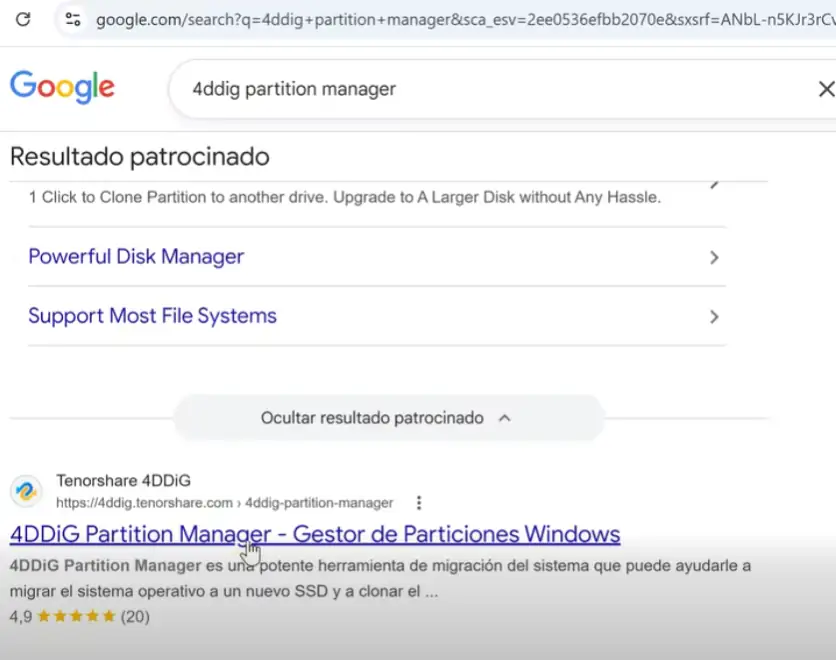Viewport: 836px width, 660px height.
Task: Click the Tenorshare 4DDiG favicon
Action: (26, 491)
